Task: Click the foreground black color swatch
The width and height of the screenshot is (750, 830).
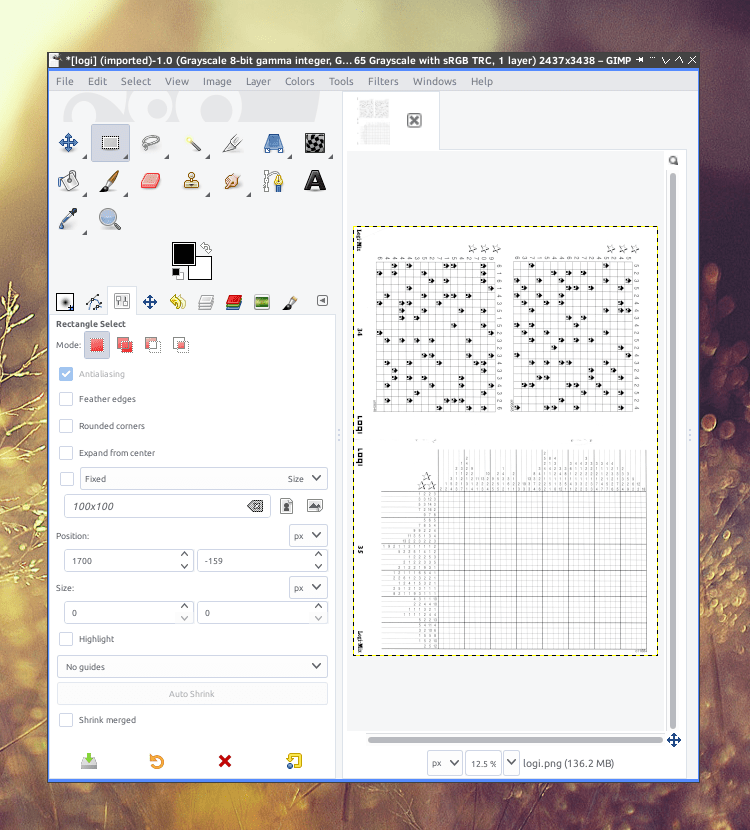Action: [183, 254]
